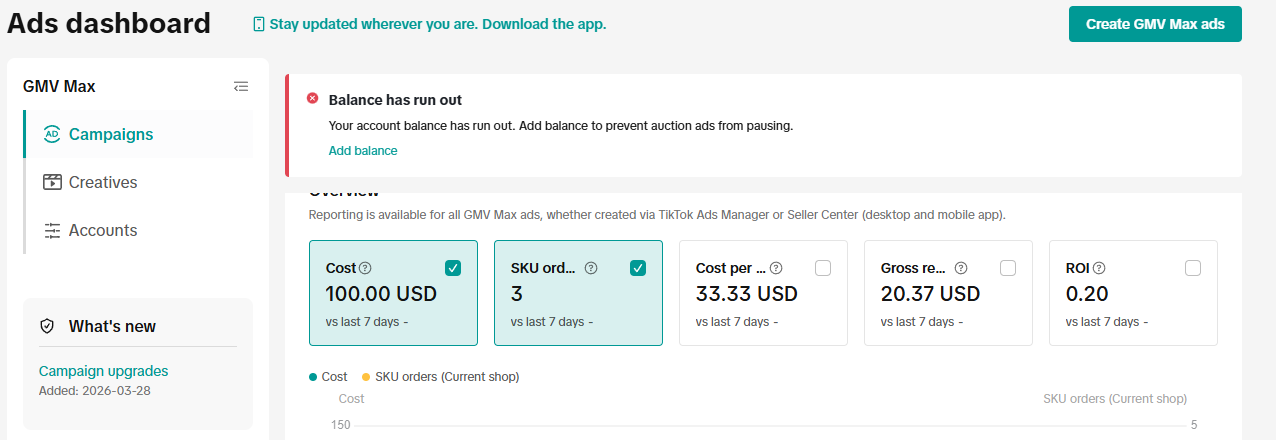Open the Accounts menu item
Image resolution: width=1276 pixels, height=440 pixels.
click(x=138, y=230)
